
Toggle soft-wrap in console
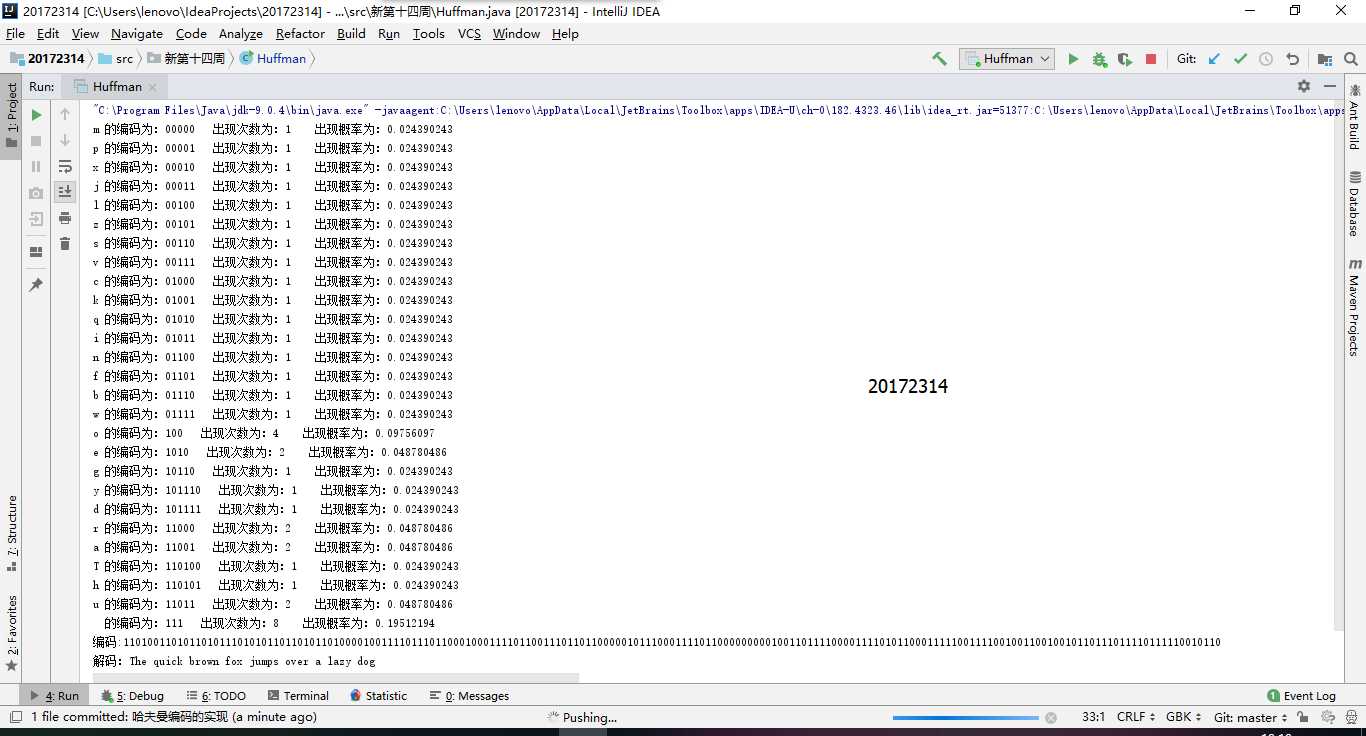(65, 166)
